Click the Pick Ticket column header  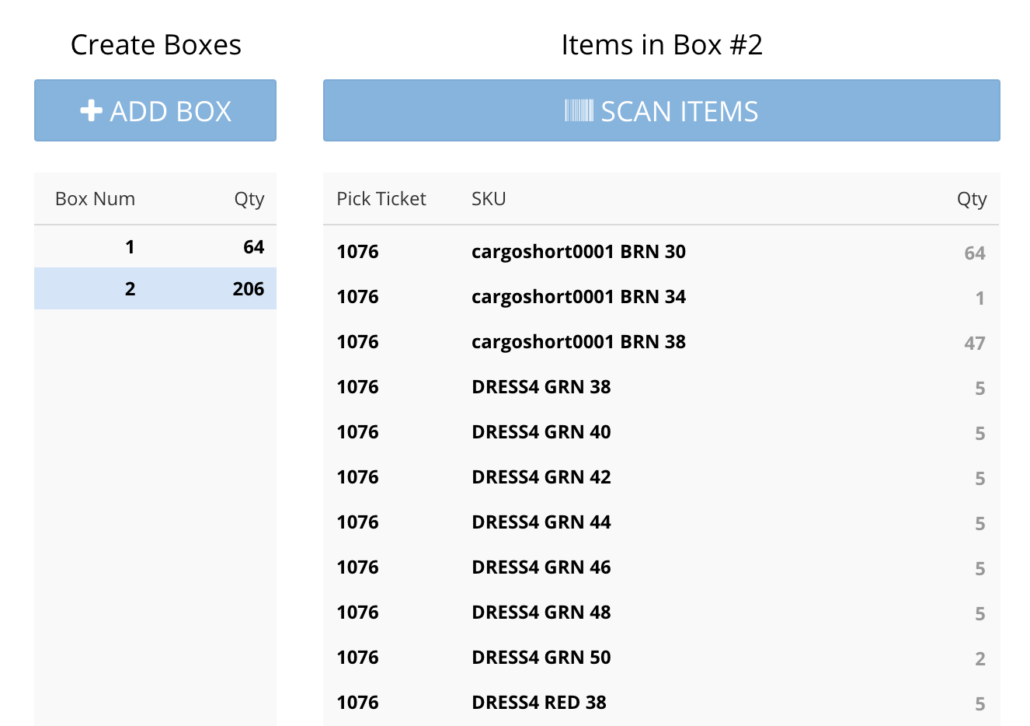381,199
